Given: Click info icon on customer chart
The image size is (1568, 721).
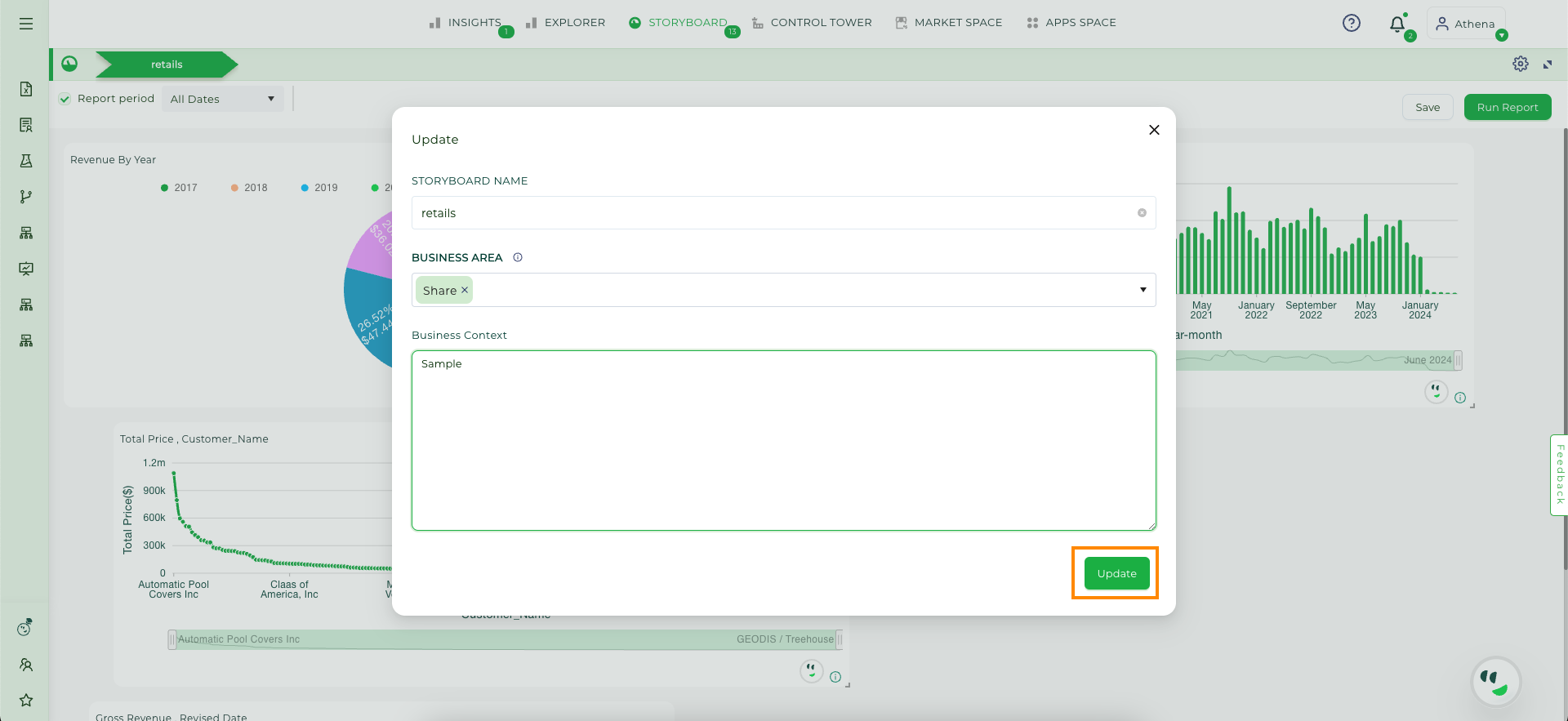Looking at the screenshot, I should tap(835, 677).
